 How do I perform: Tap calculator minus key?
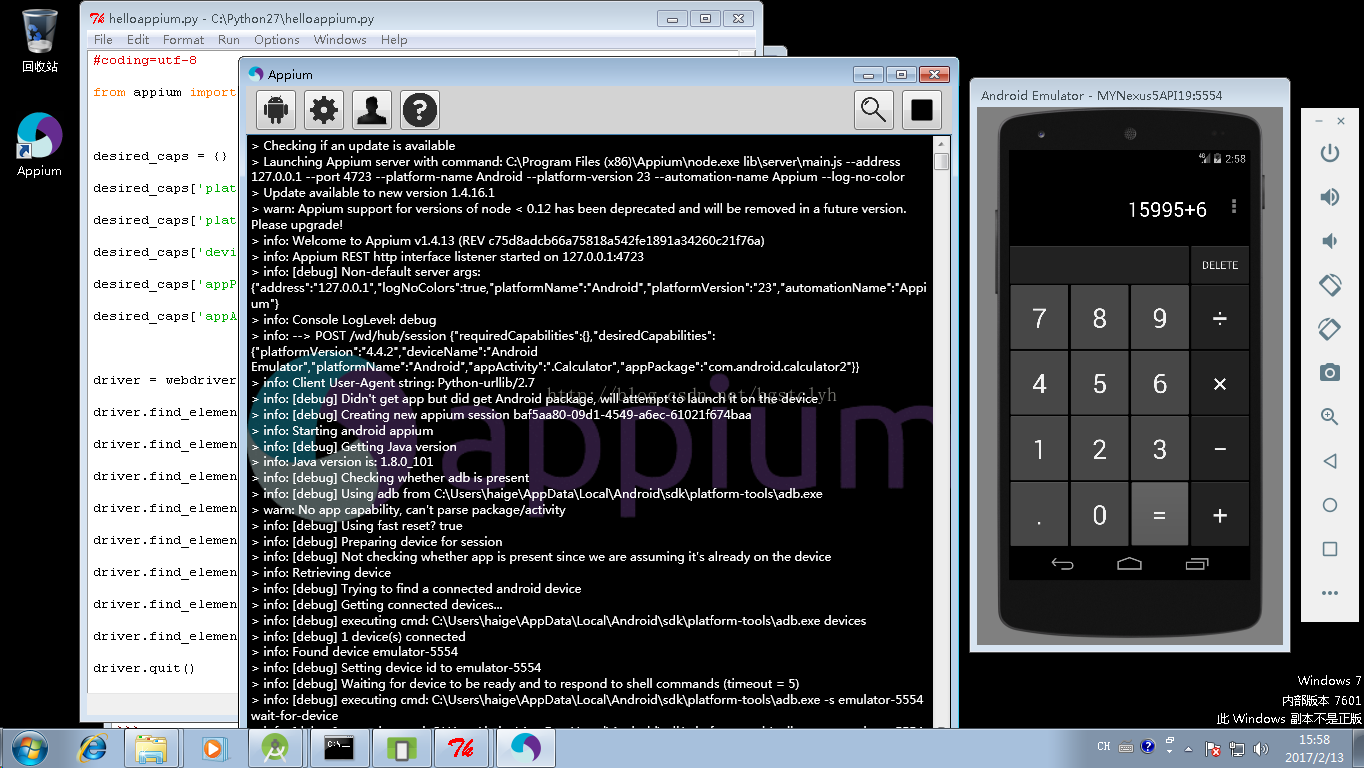click(x=1220, y=449)
